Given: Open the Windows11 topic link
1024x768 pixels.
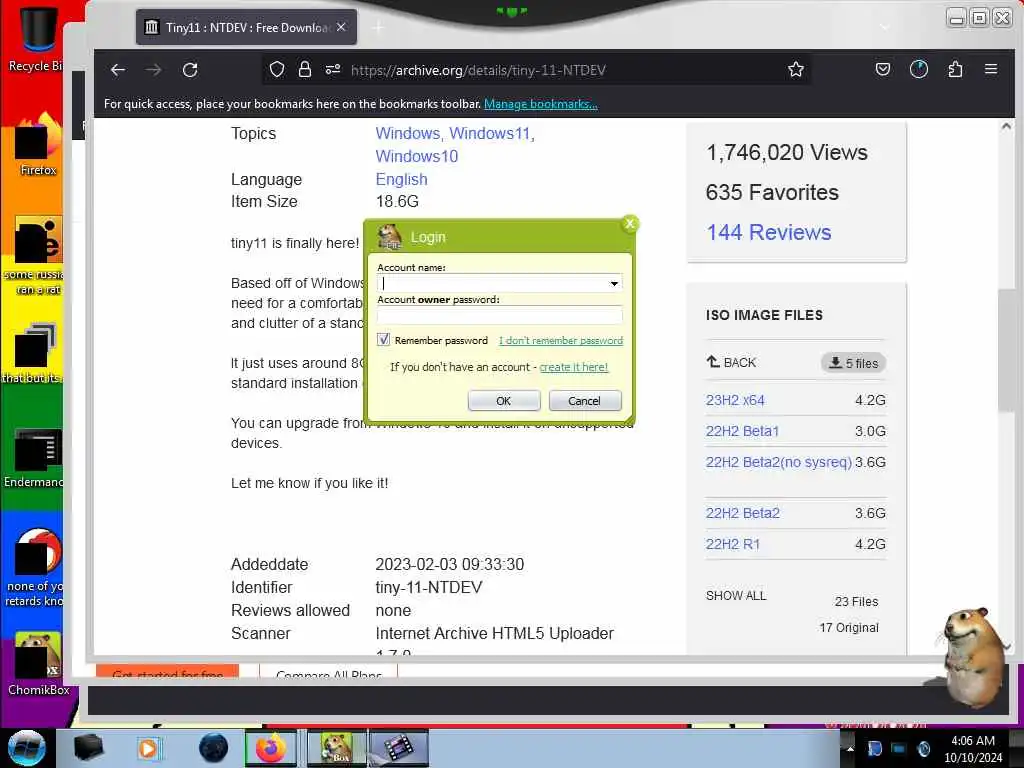Looking at the screenshot, I should 489,133.
